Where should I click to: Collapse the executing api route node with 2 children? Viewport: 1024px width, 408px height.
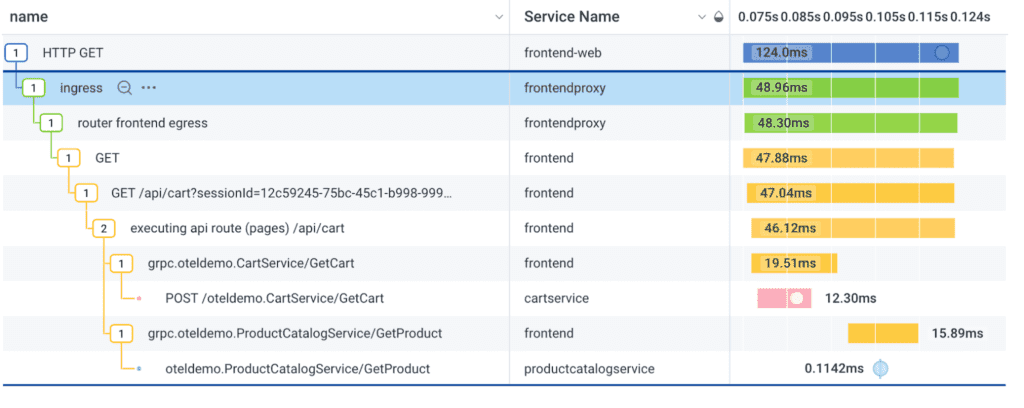103,228
